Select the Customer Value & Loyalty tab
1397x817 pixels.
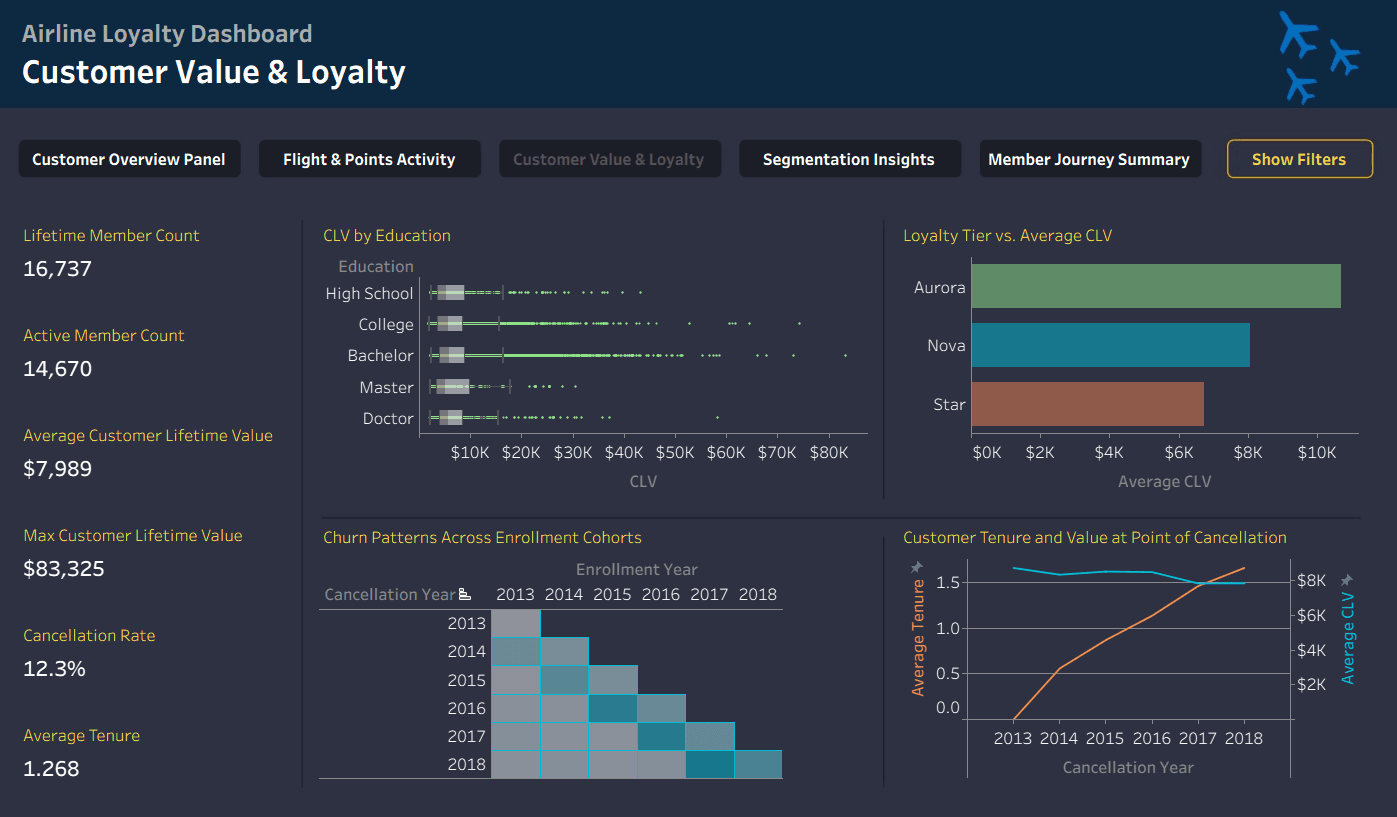(x=609, y=159)
